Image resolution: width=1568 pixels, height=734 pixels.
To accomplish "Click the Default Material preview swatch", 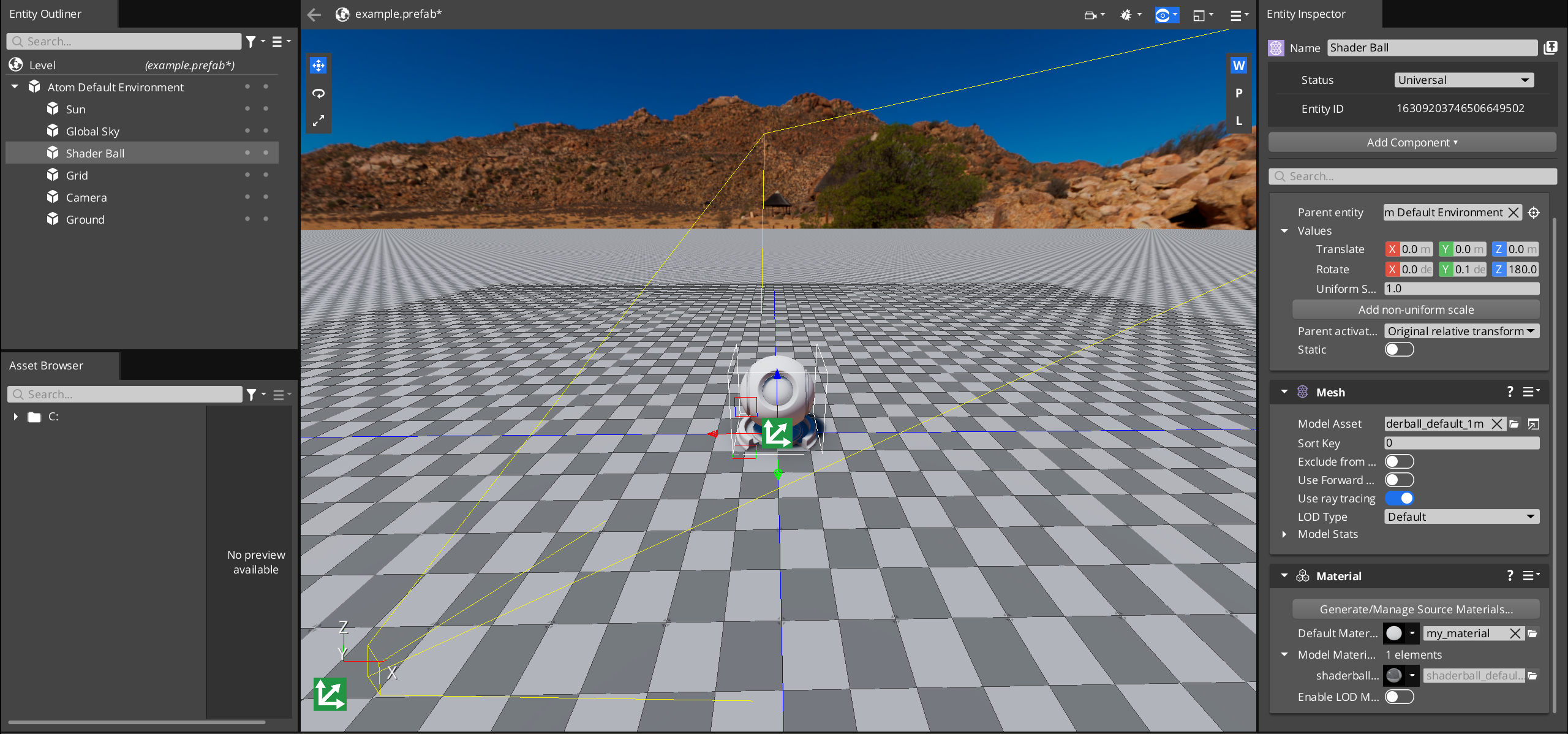I will tap(1394, 634).
